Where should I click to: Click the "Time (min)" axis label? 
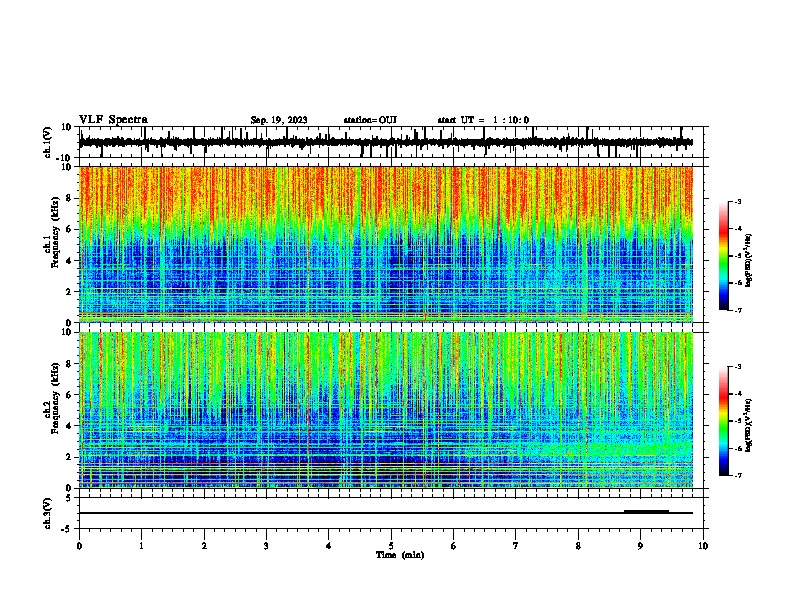pyautogui.click(x=400, y=555)
